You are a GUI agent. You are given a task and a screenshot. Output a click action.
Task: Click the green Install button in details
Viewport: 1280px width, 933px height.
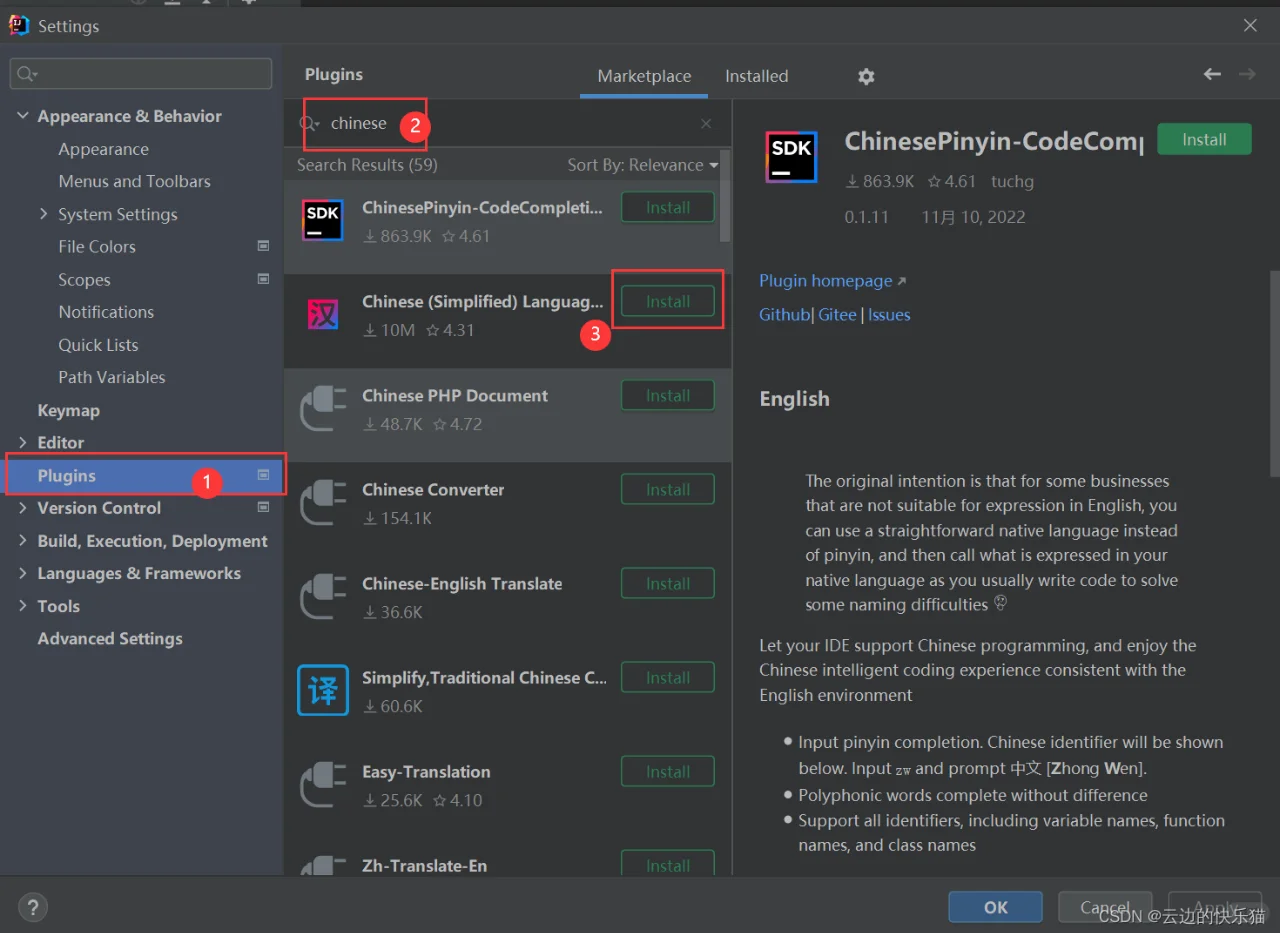click(1204, 140)
